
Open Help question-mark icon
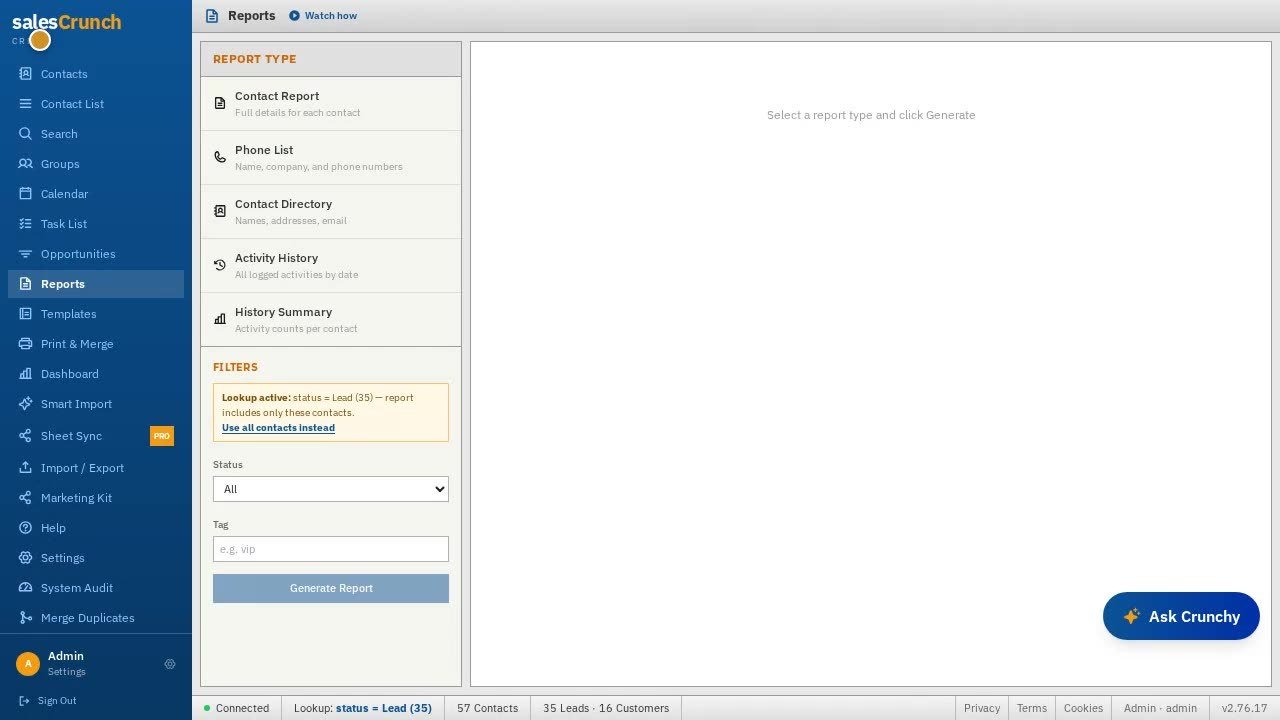25,528
